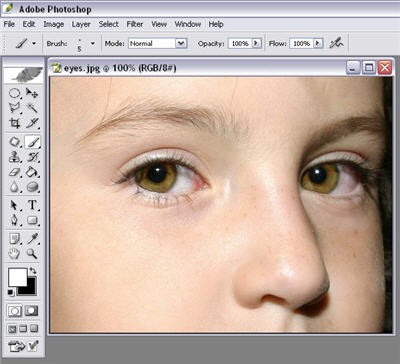Open the Help menu
The width and height of the screenshot is (400, 364).
pos(216,24)
